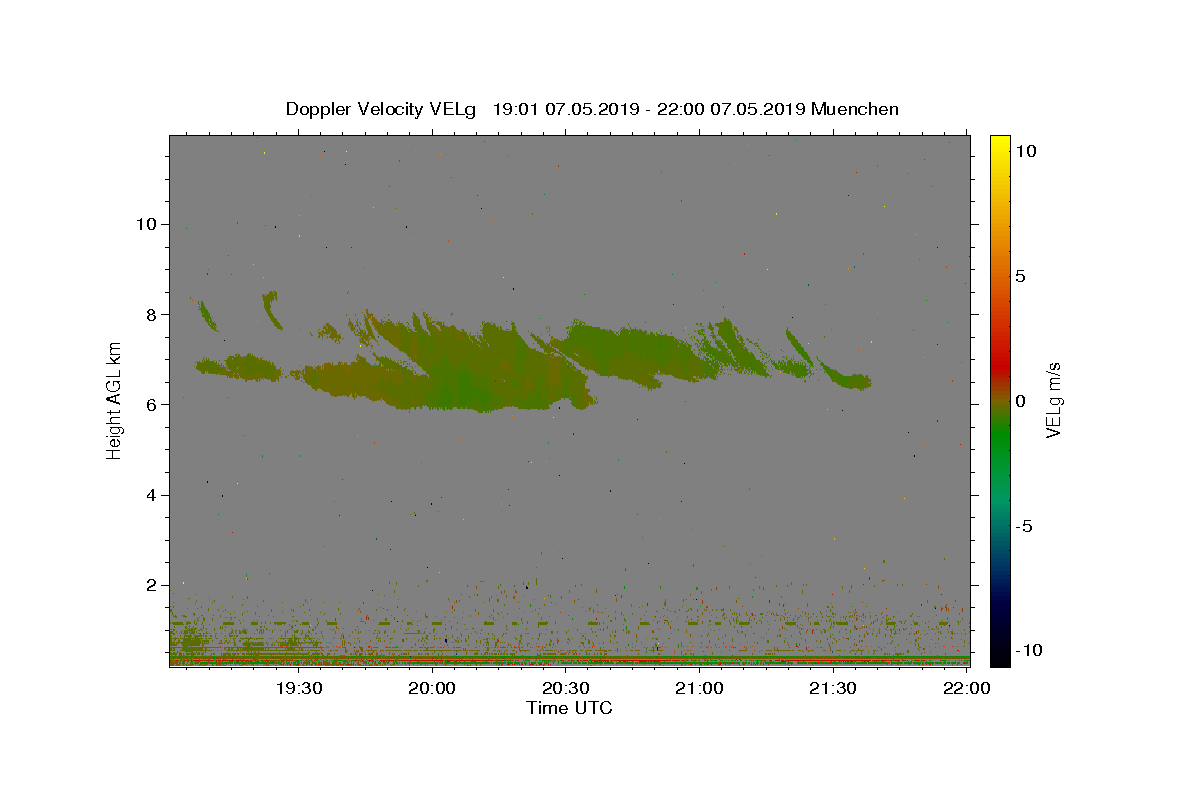Click the 20:00 time tick label
Viewport: 1200px width, 800px height.
[433, 688]
